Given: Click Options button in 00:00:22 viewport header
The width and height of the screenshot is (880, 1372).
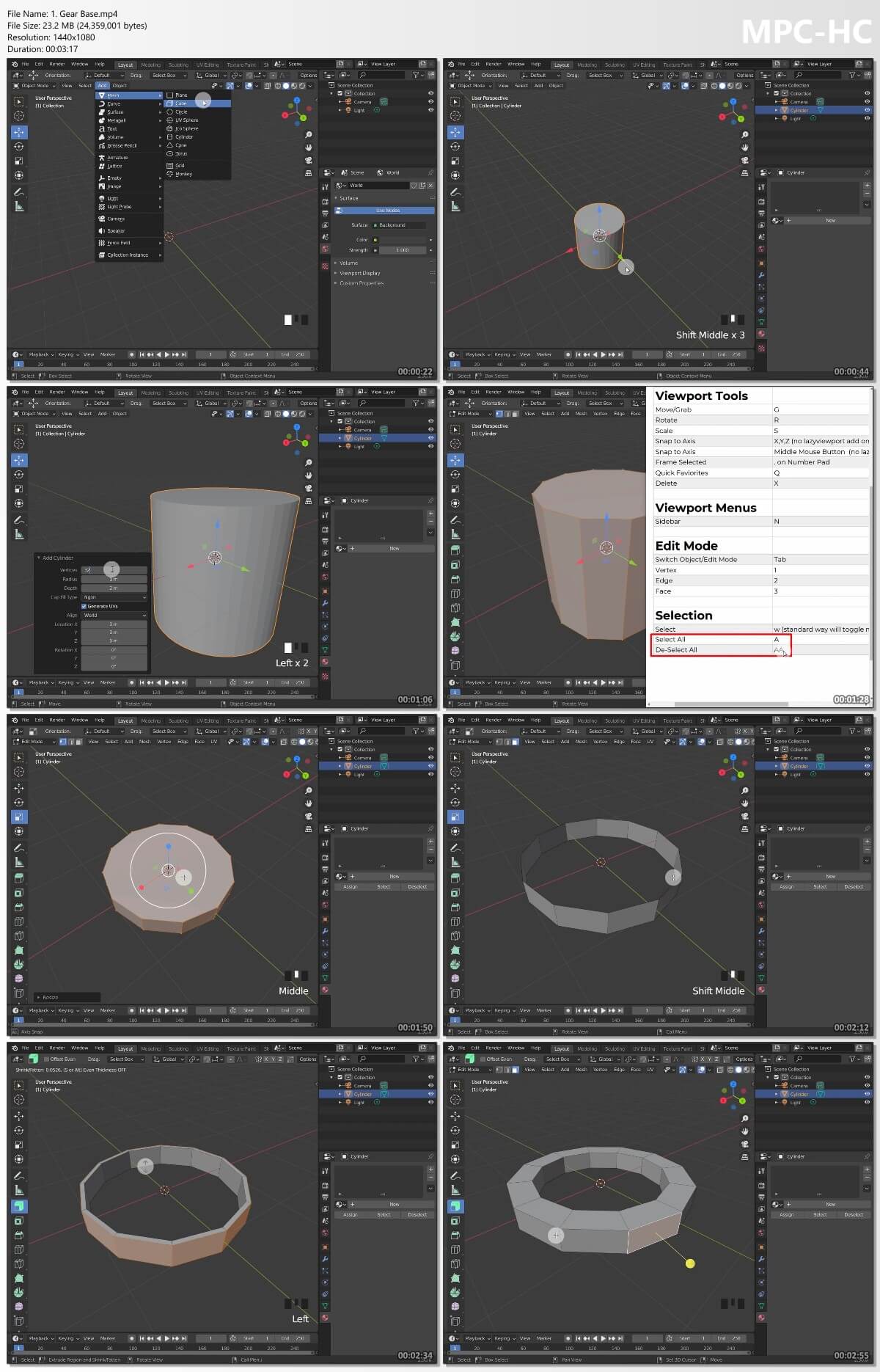Looking at the screenshot, I should 308,75.
